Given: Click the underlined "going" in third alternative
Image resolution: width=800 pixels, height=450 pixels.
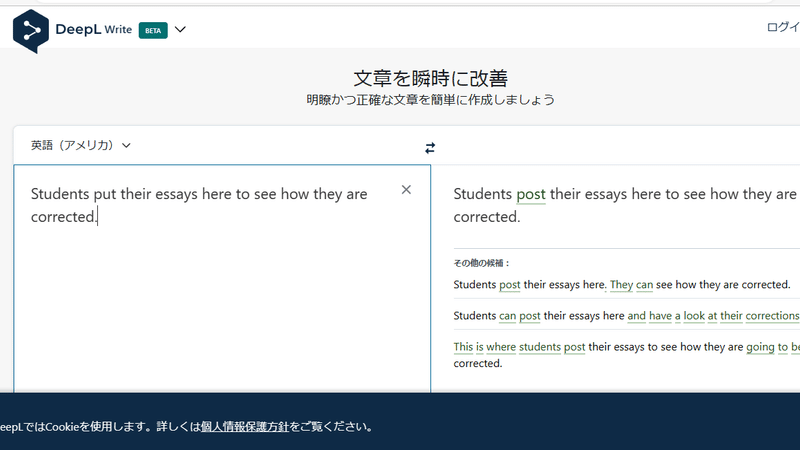Looking at the screenshot, I should point(760,347).
